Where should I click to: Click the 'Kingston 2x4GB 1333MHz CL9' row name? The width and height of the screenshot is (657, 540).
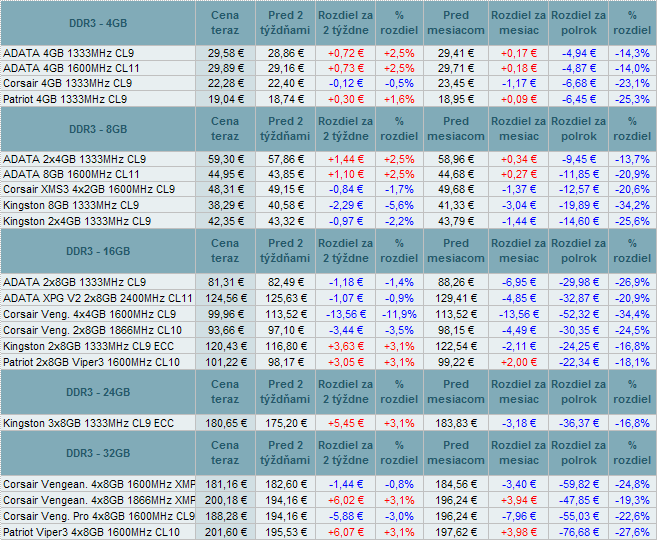point(77,221)
